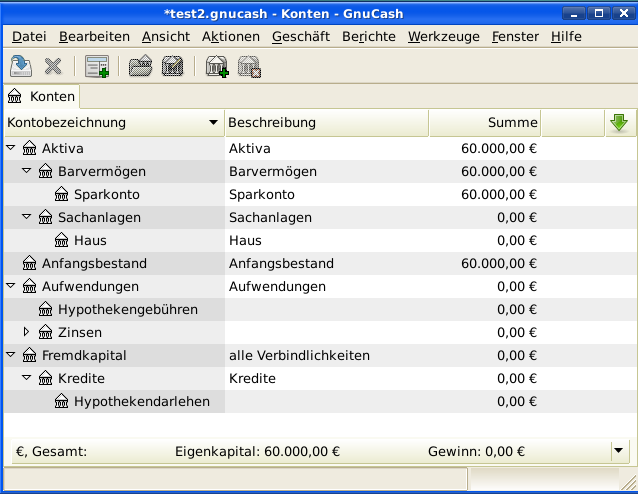Click the Delete account toolbar icon
638x494 pixels.
click(x=249, y=67)
